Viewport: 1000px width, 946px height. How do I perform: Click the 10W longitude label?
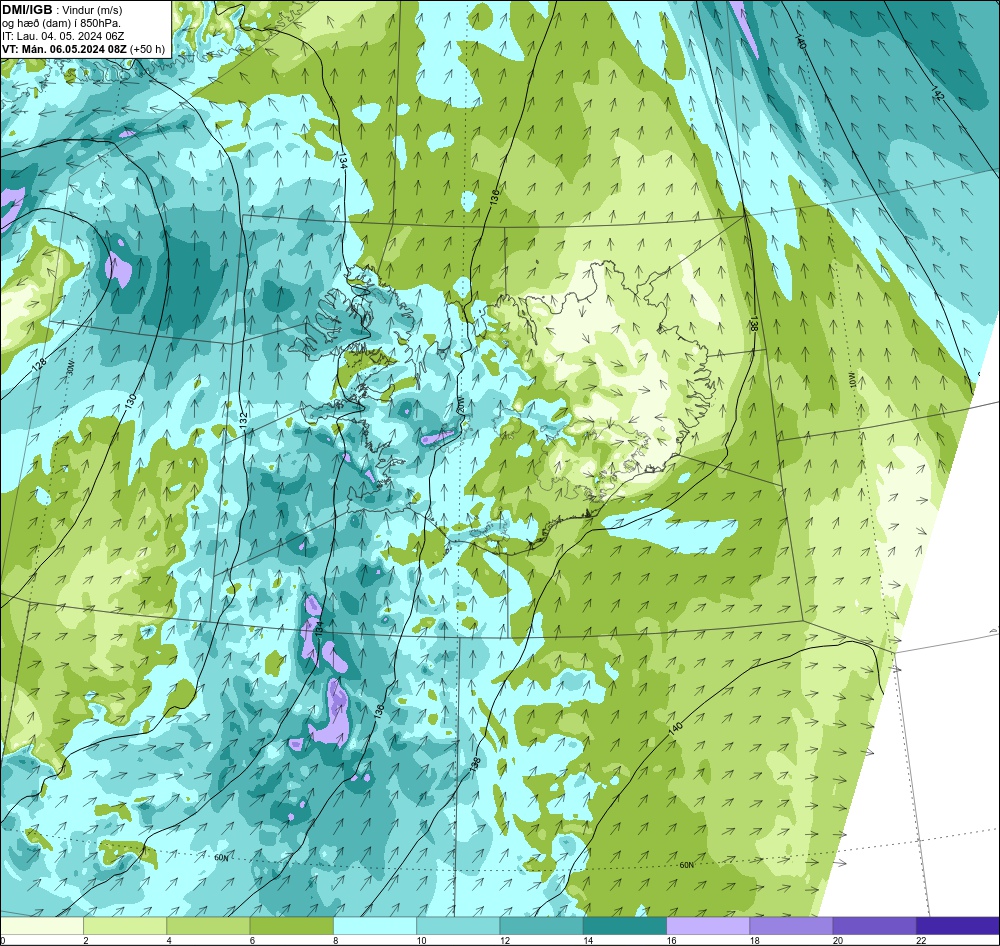point(852,381)
